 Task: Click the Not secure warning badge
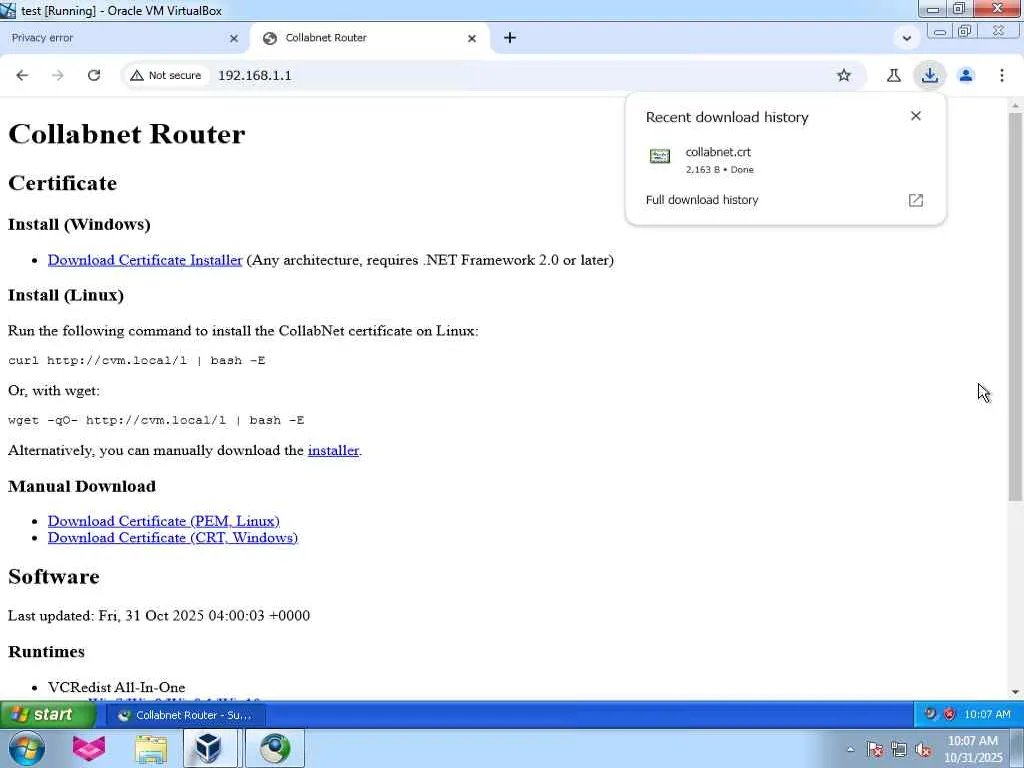click(x=165, y=75)
